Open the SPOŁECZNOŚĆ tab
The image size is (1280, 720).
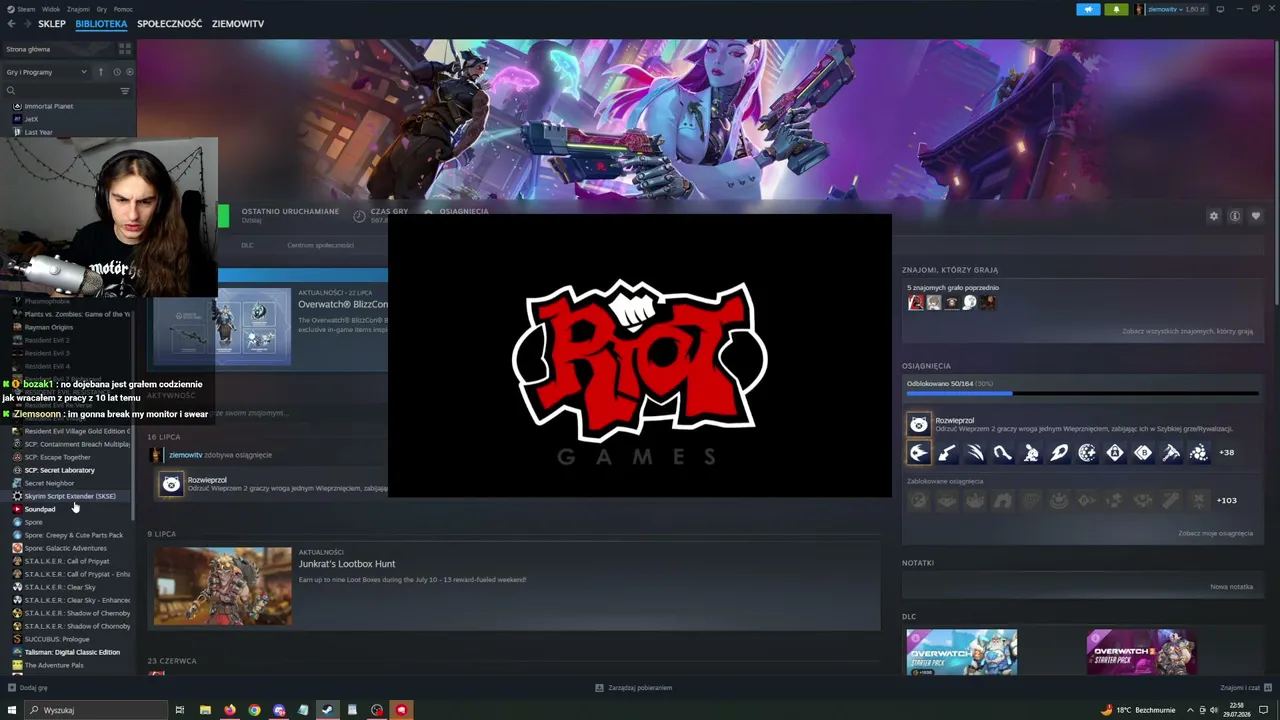click(x=169, y=24)
